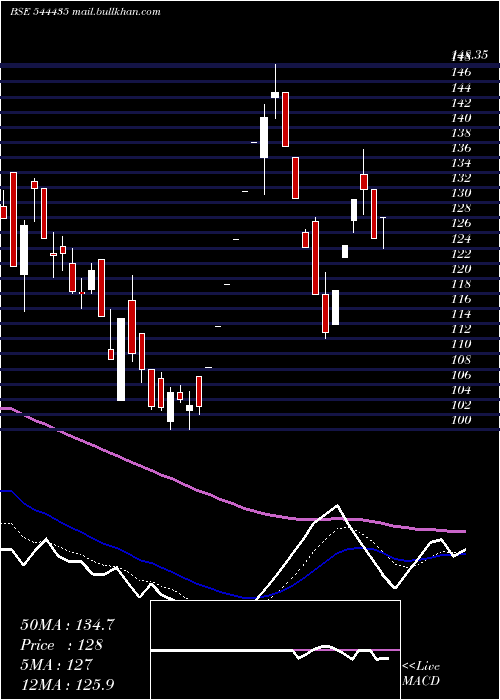Click the 136 price axis label

[462, 148]
